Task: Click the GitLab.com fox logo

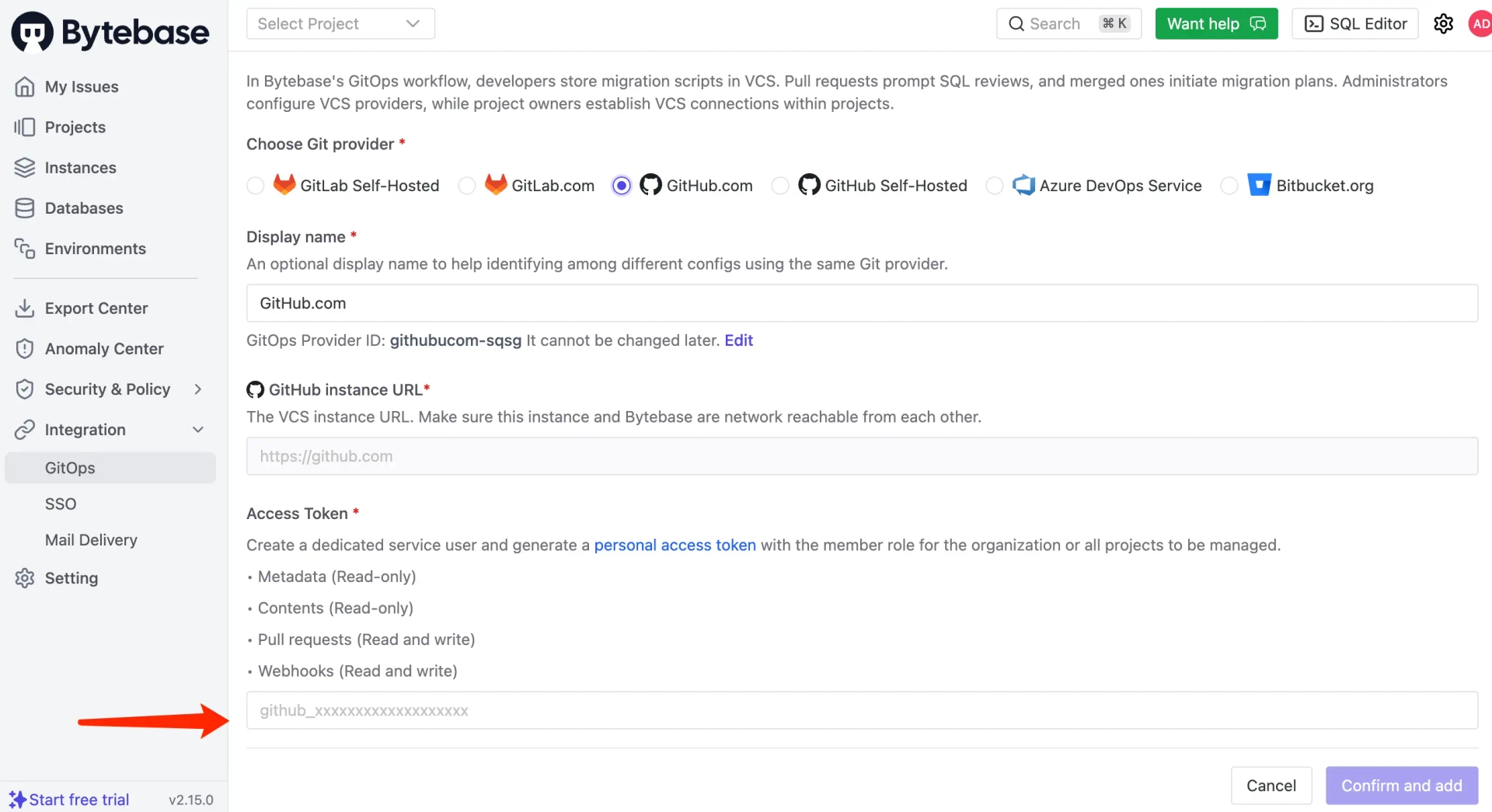Action: (x=496, y=185)
